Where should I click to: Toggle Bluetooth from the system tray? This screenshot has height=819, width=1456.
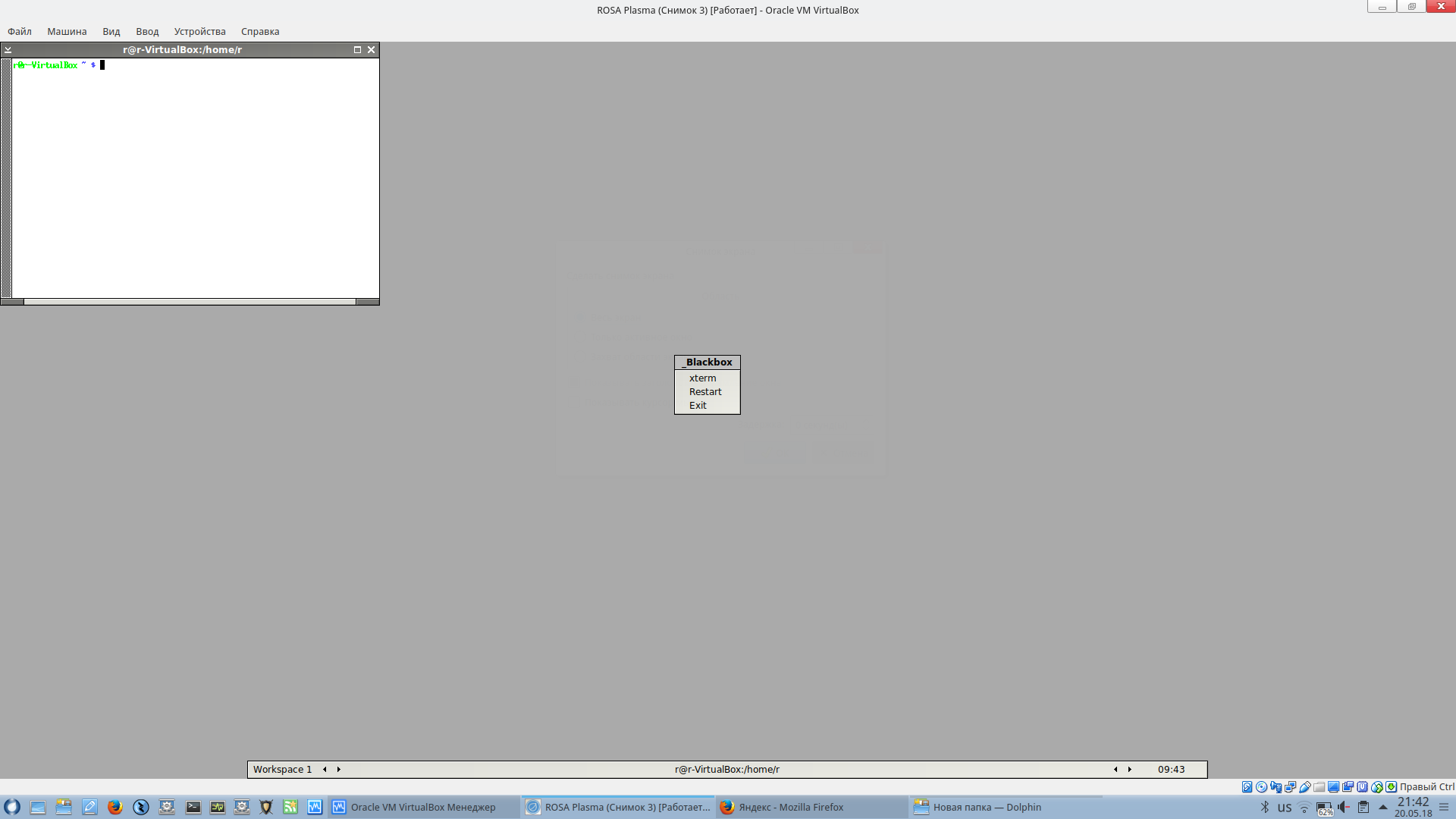pos(1264,807)
